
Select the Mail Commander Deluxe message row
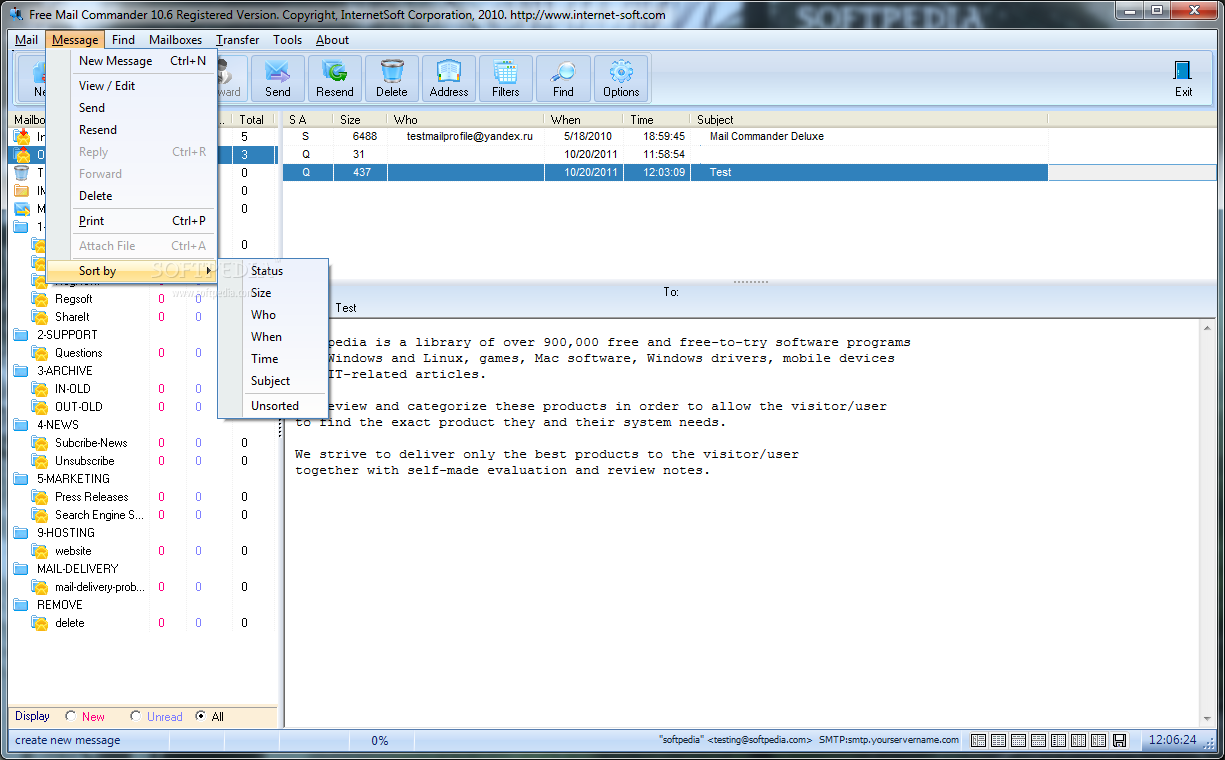[x=665, y=136]
